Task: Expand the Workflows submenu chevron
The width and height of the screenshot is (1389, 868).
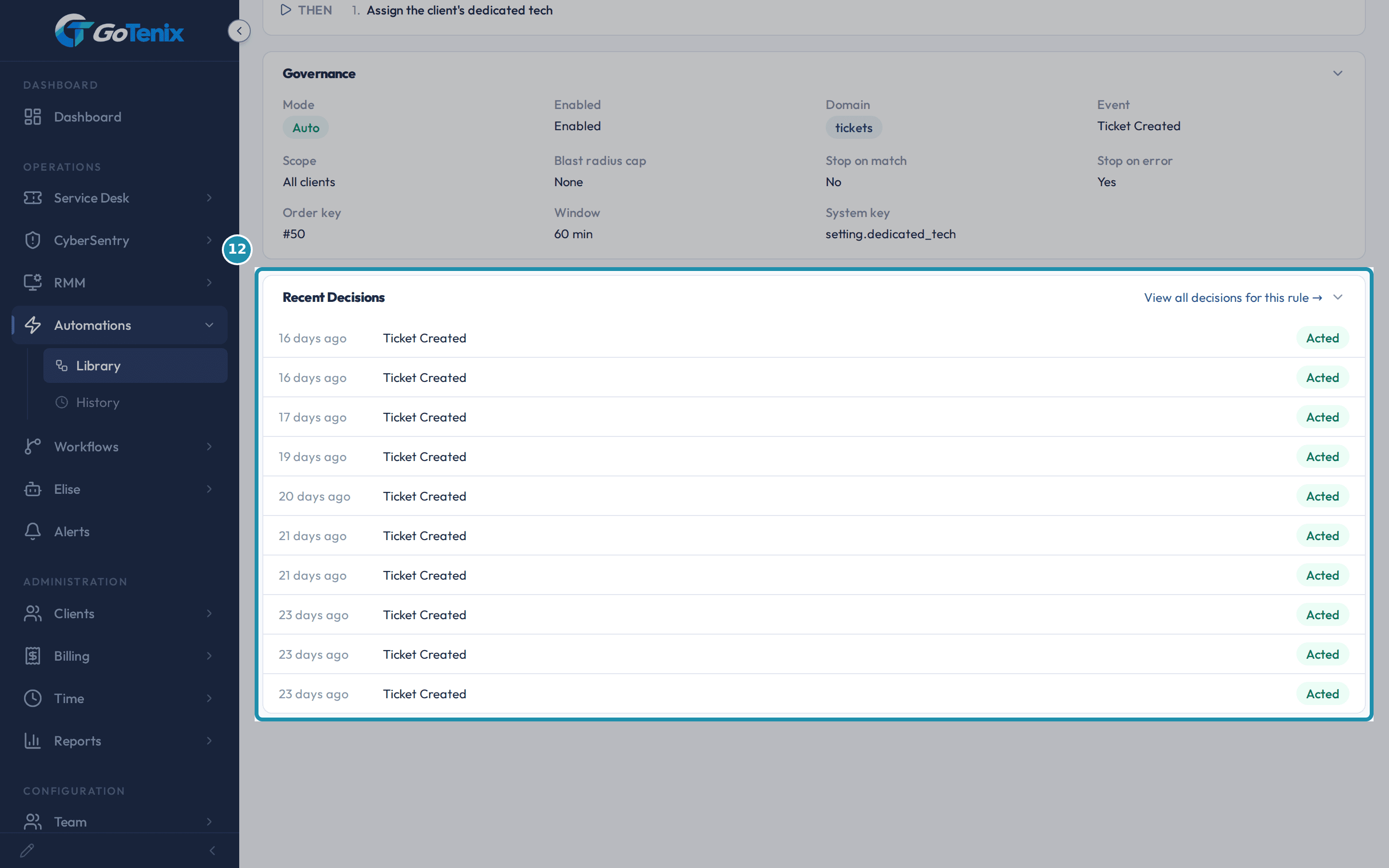Action: tap(209, 447)
